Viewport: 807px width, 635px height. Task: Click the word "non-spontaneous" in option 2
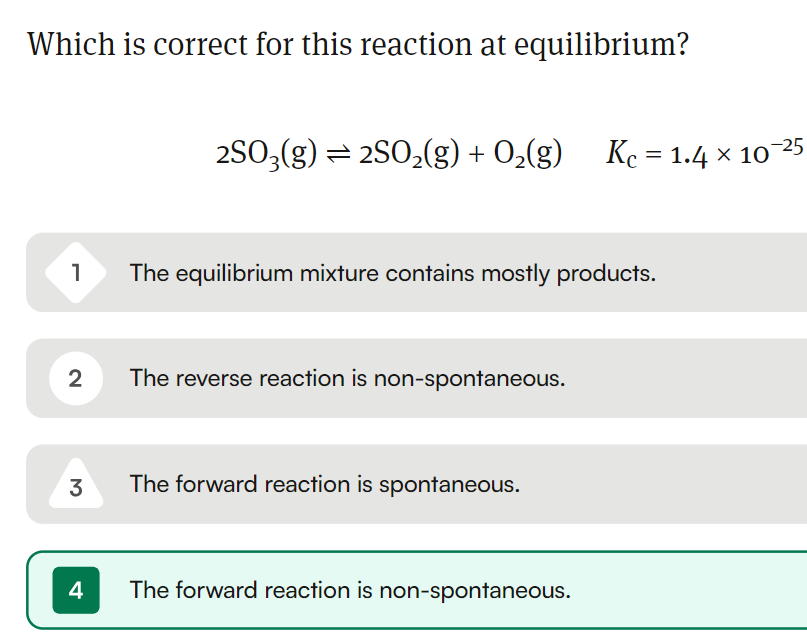click(469, 379)
